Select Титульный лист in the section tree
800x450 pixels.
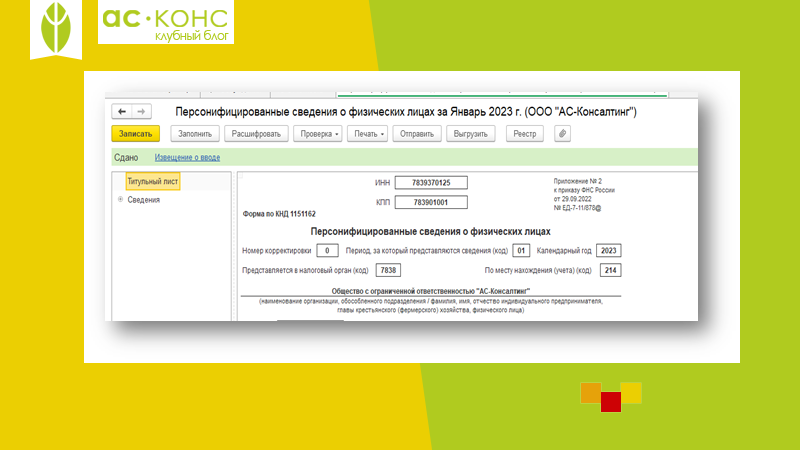point(153,181)
